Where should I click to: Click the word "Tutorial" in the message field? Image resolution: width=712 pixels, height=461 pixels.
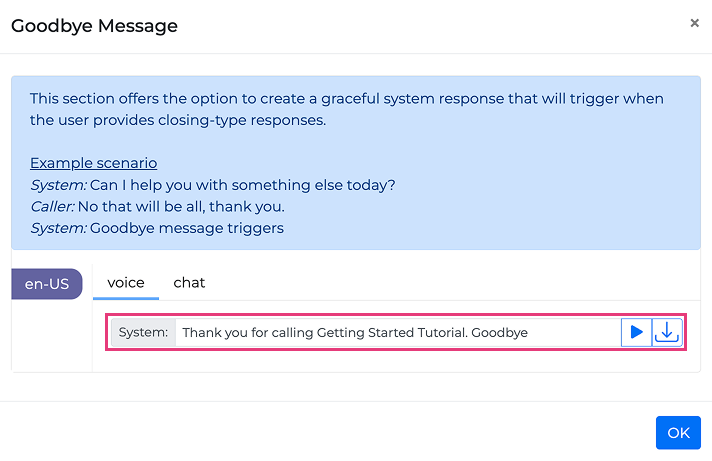(437, 332)
